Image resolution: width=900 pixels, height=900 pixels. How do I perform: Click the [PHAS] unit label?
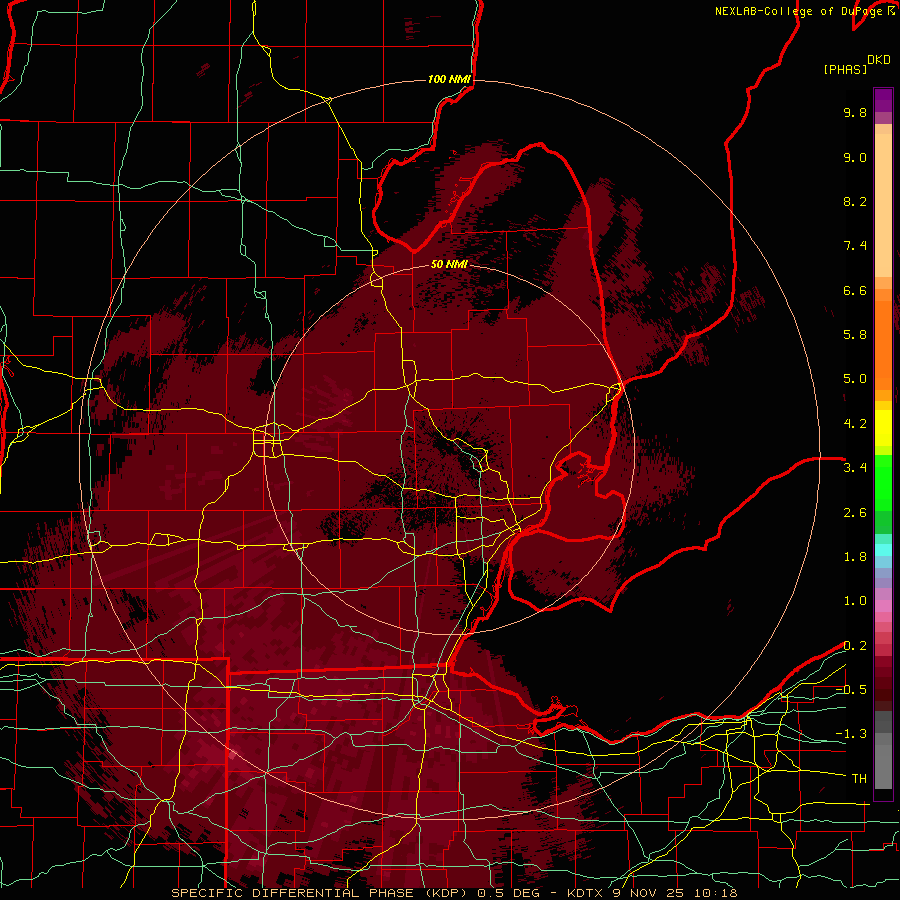point(845,69)
